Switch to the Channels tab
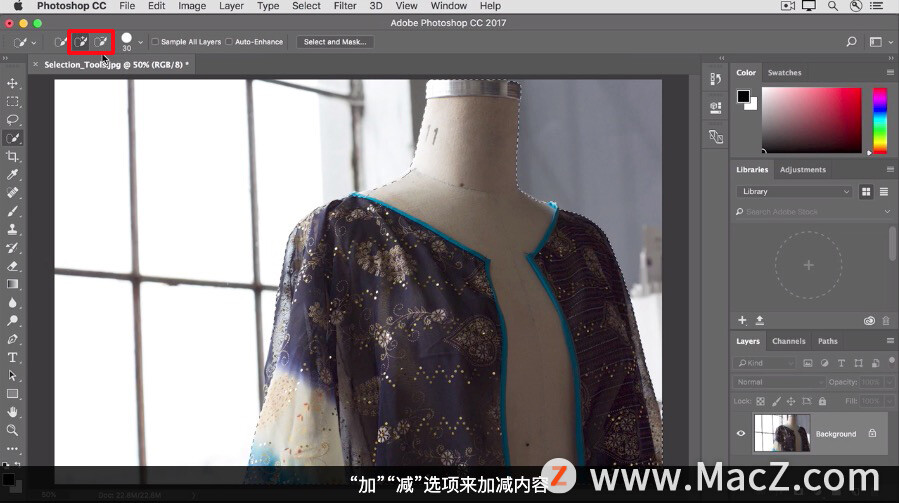Viewport: 899px width, 503px height. click(x=788, y=341)
